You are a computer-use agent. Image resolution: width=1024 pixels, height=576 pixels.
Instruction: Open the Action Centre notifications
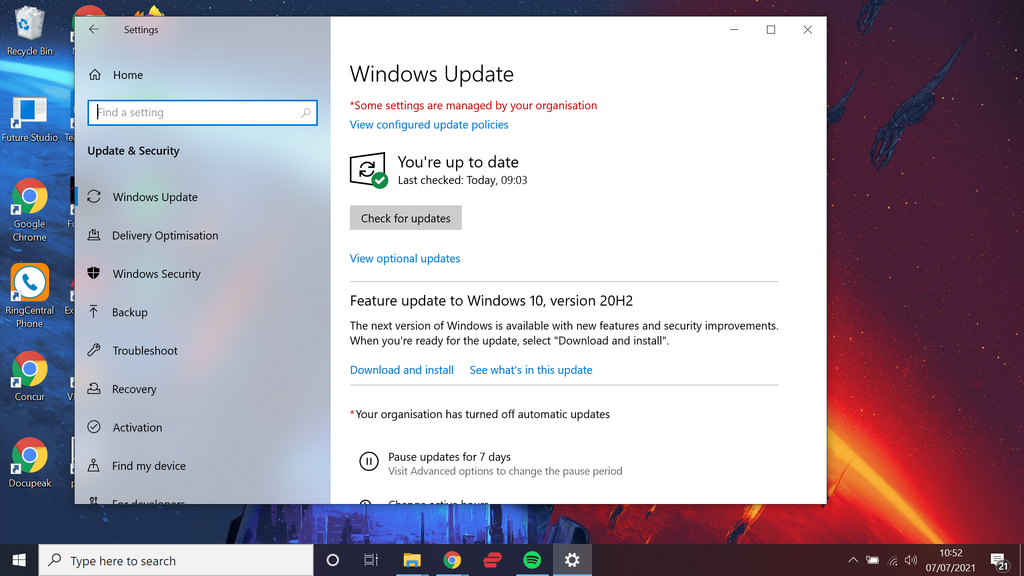point(1001,560)
